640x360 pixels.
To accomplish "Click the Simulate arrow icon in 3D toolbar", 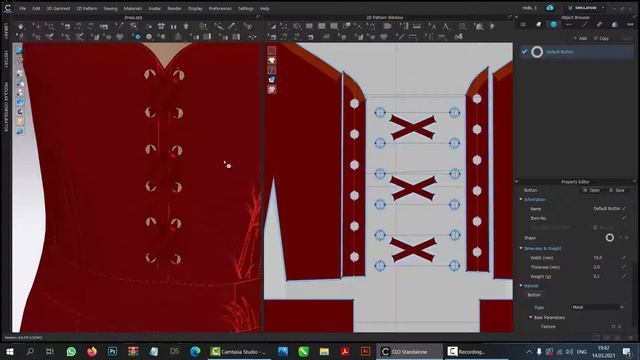I will [x=20, y=27].
